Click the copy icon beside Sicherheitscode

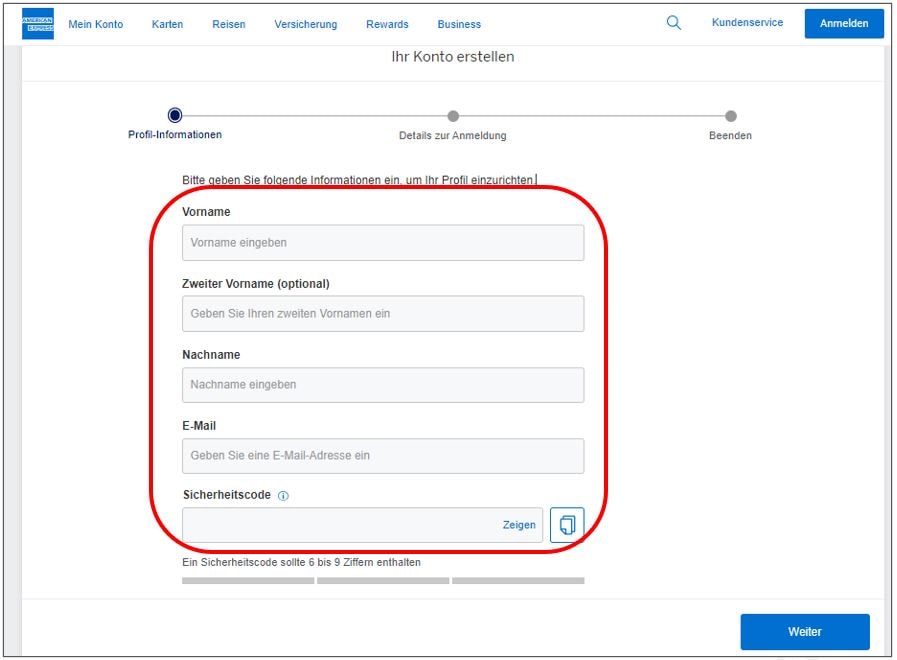pyautogui.click(x=567, y=525)
